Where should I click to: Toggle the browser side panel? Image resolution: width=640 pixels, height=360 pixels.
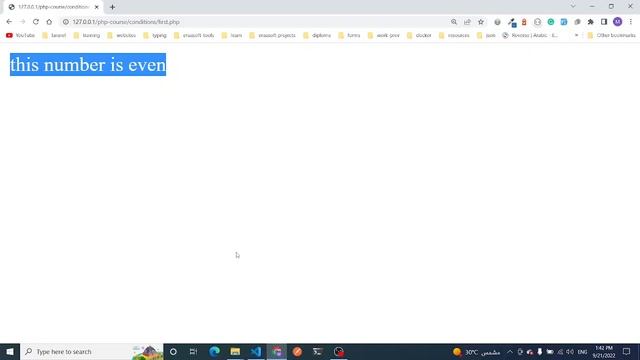tap(604, 22)
